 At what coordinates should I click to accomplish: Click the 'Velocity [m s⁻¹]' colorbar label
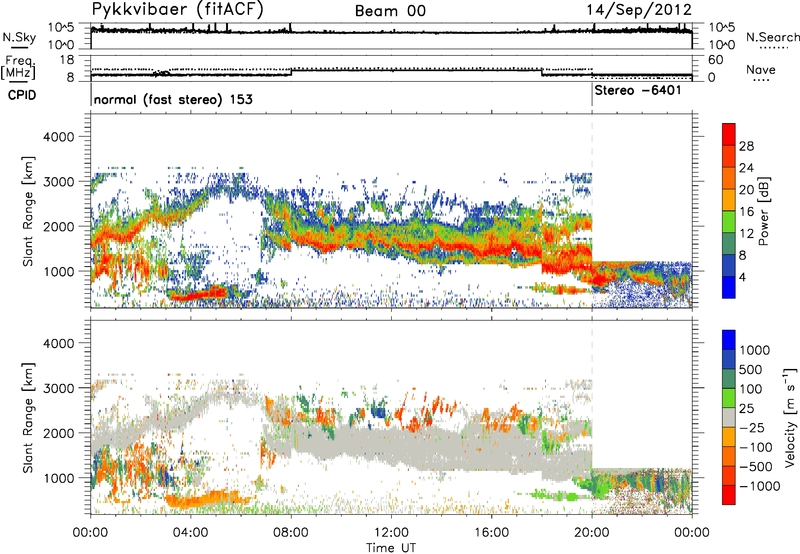pos(790,417)
